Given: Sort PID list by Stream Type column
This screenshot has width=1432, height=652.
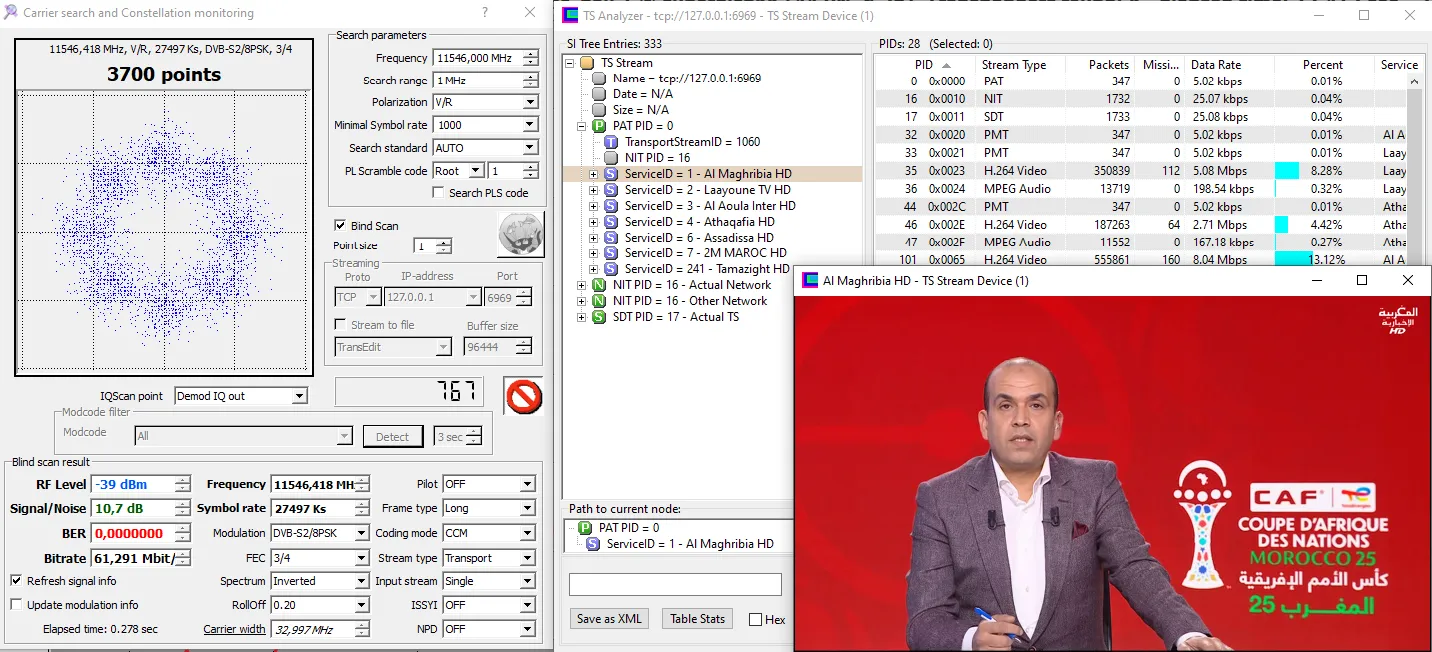Looking at the screenshot, I should click(1013, 65).
